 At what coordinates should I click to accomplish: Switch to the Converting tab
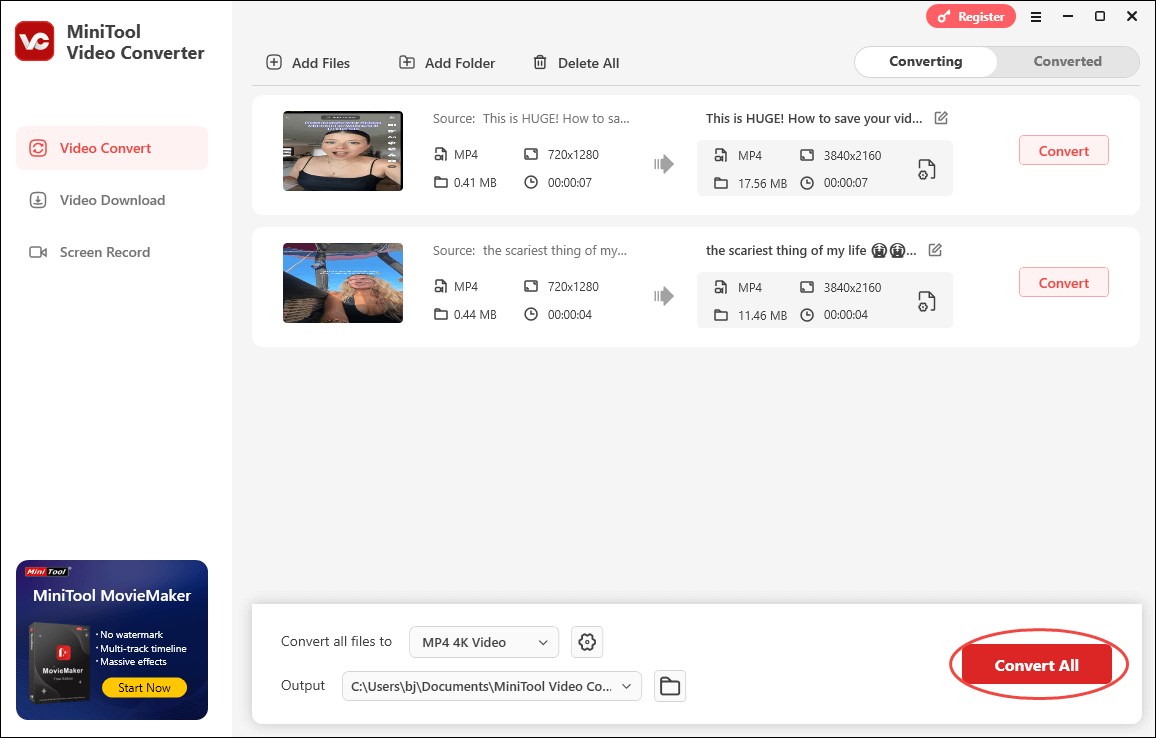point(926,62)
